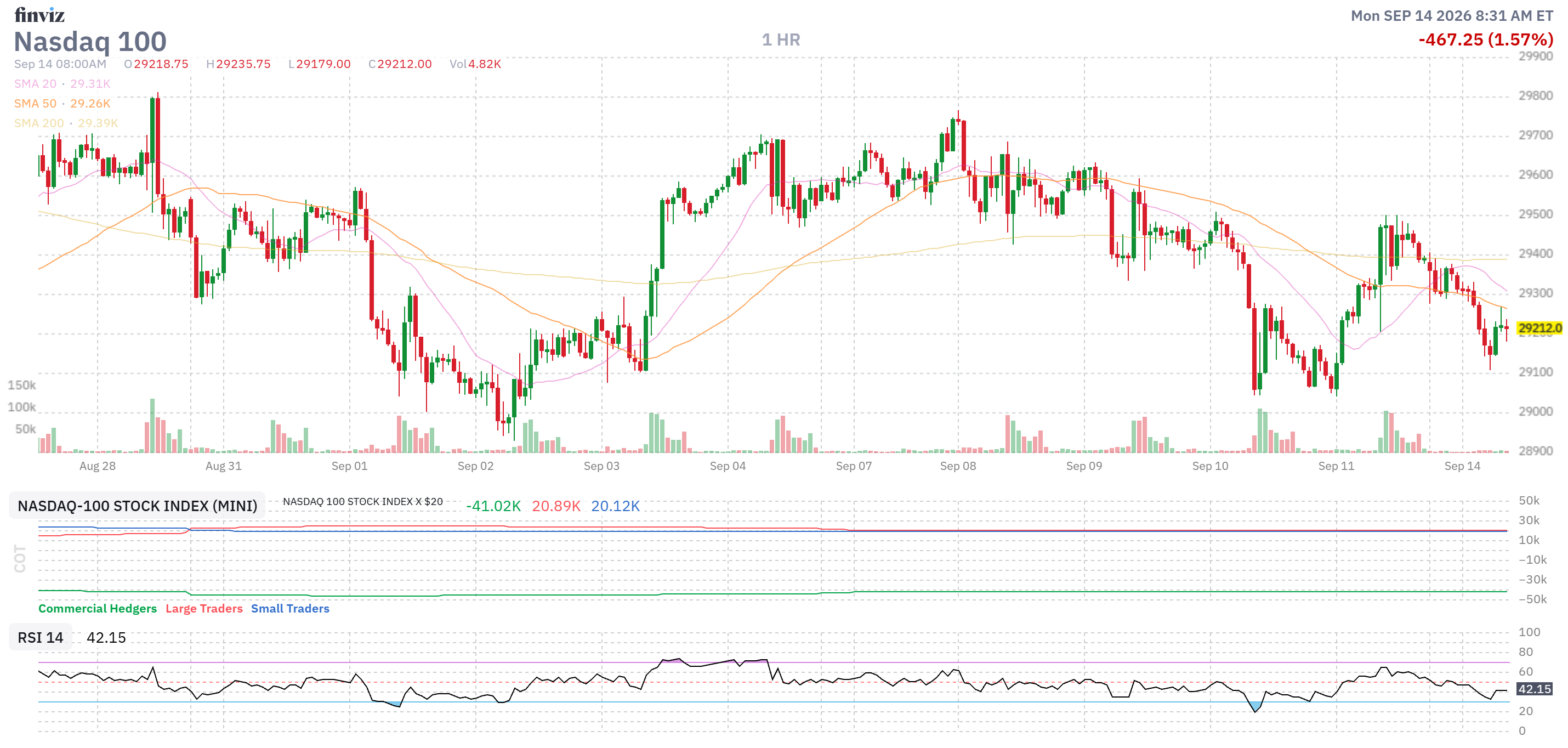Image resolution: width=1568 pixels, height=748 pixels.
Task: Click the Commercial Hedgers legend label
Action: 98,608
